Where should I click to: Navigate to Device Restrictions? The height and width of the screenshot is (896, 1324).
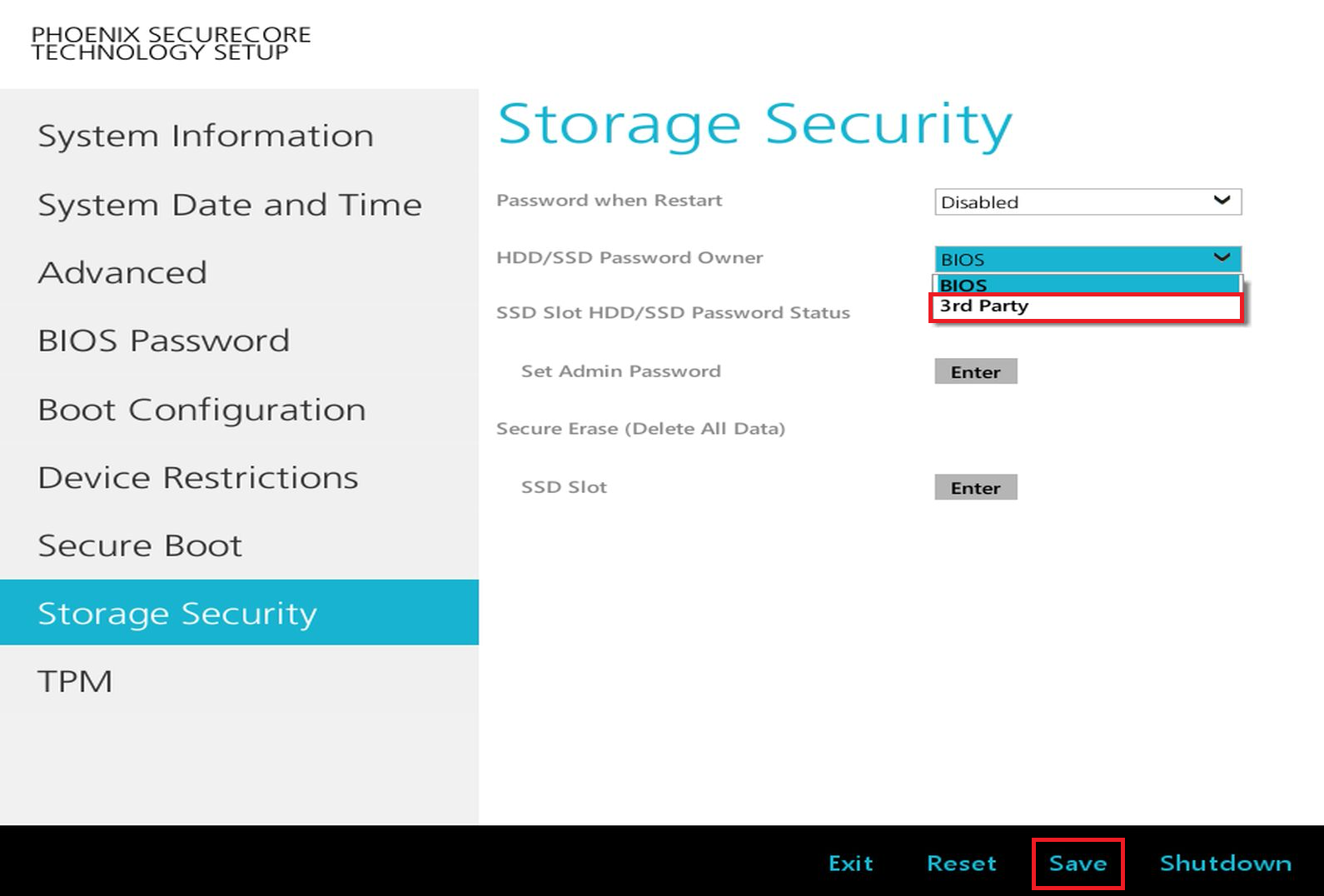point(198,478)
